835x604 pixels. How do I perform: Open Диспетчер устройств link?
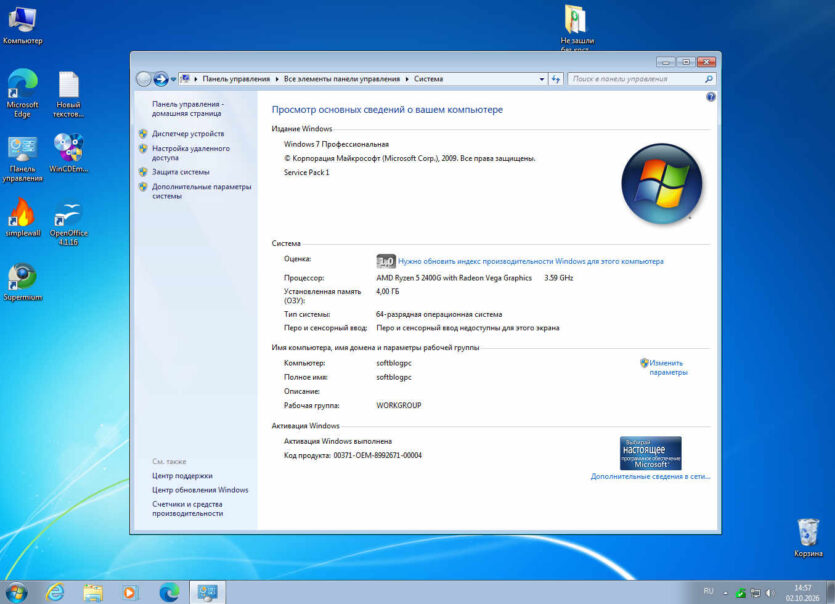click(188, 134)
